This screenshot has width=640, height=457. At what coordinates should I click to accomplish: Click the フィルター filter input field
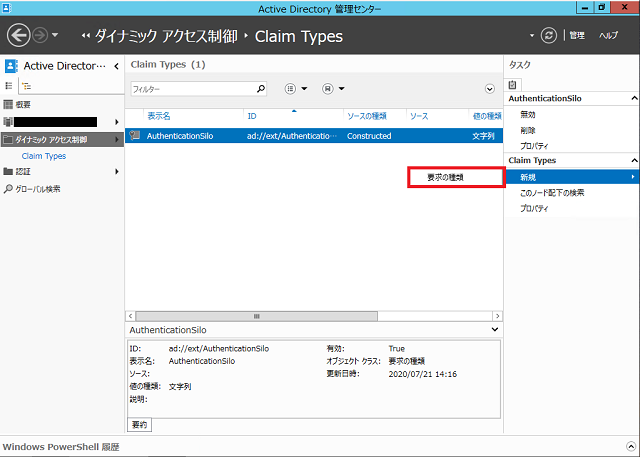click(192, 89)
